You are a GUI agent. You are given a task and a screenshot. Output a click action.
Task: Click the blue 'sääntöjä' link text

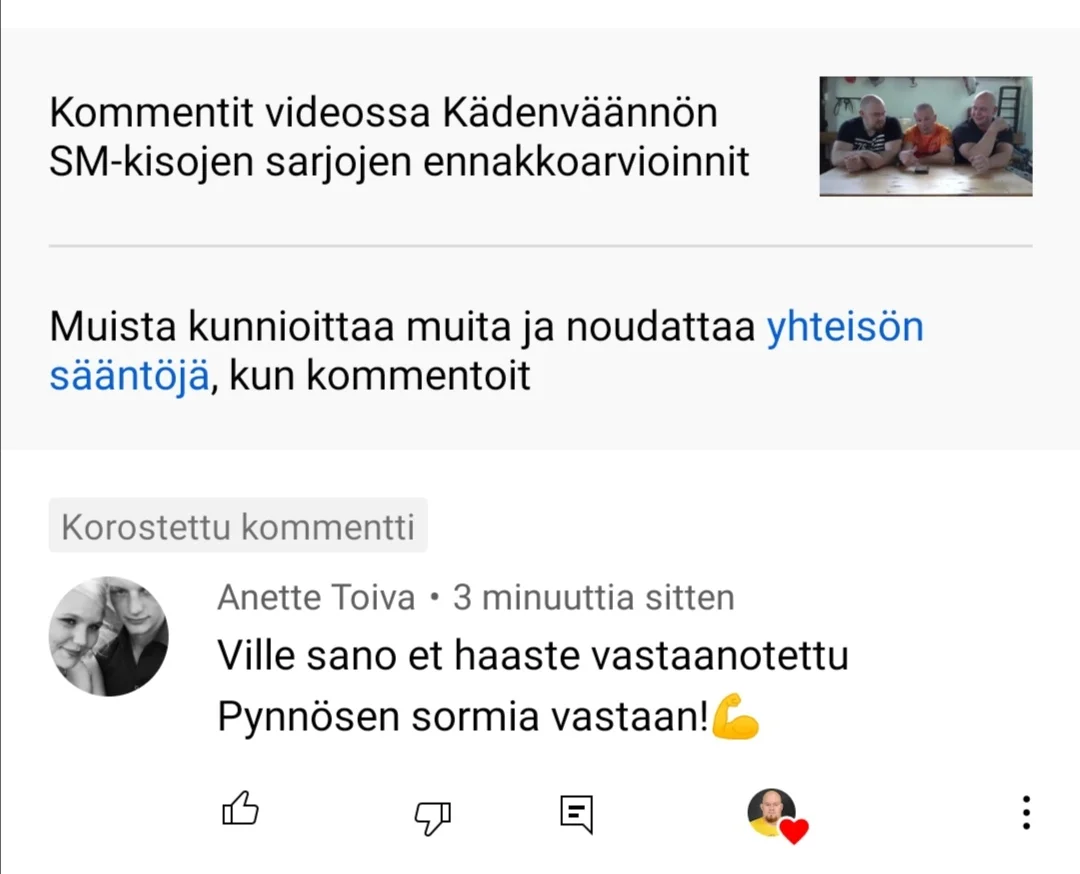click(x=129, y=376)
